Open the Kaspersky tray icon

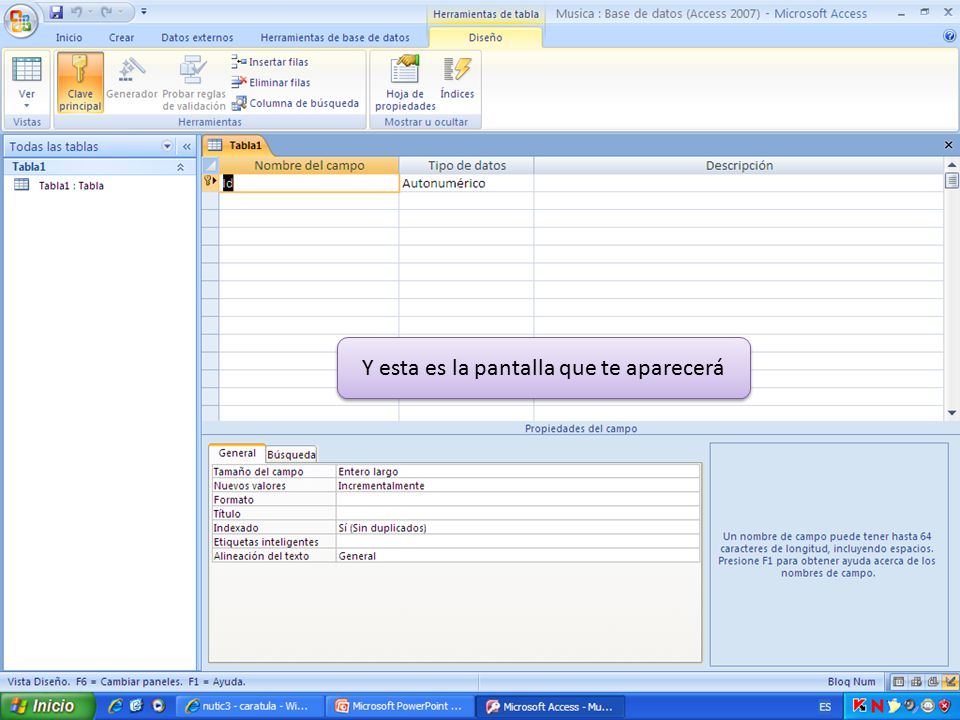coord(860,706)
